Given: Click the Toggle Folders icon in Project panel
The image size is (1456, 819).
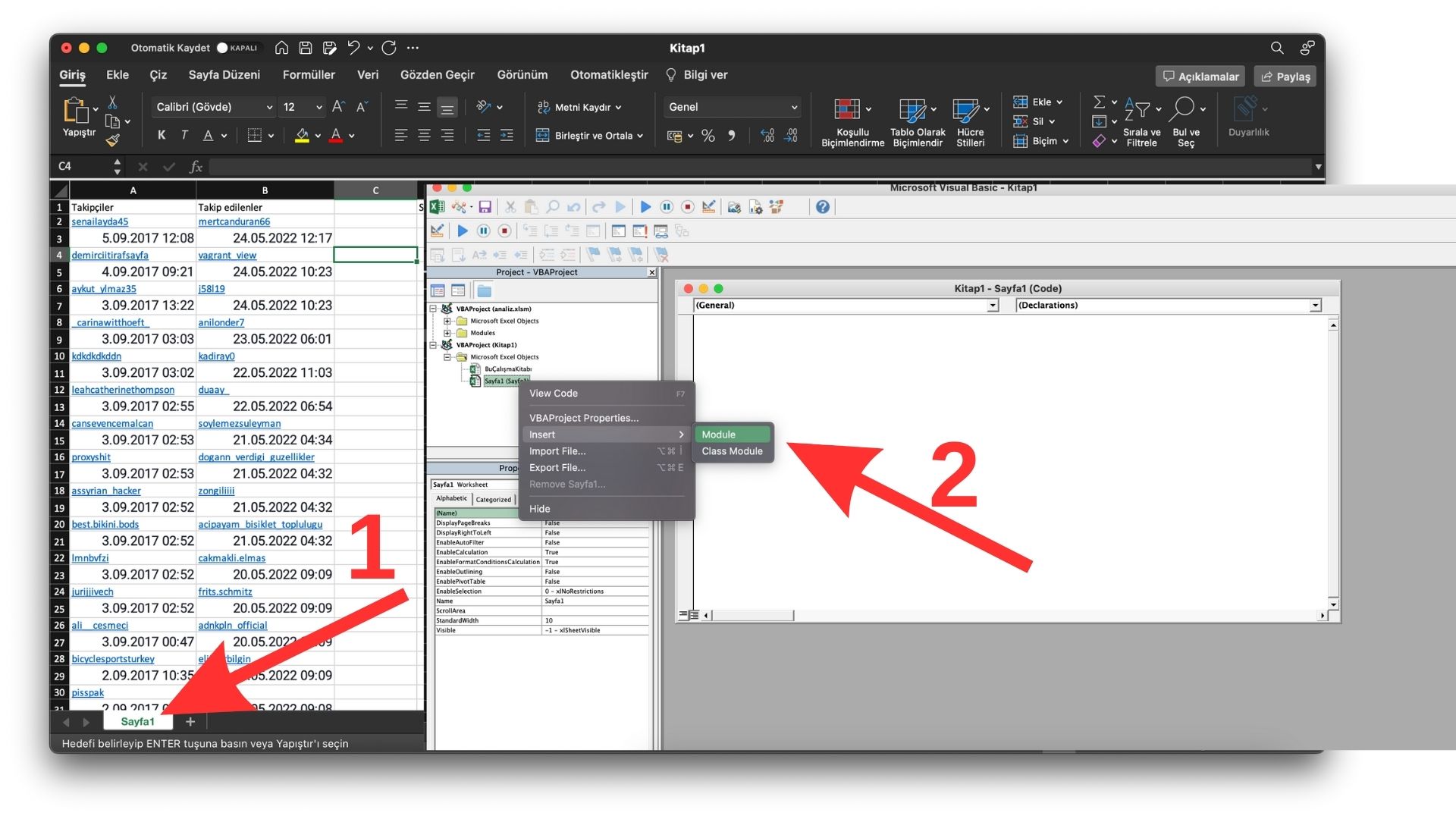Looking at the screenshot, I should (484, 290).
